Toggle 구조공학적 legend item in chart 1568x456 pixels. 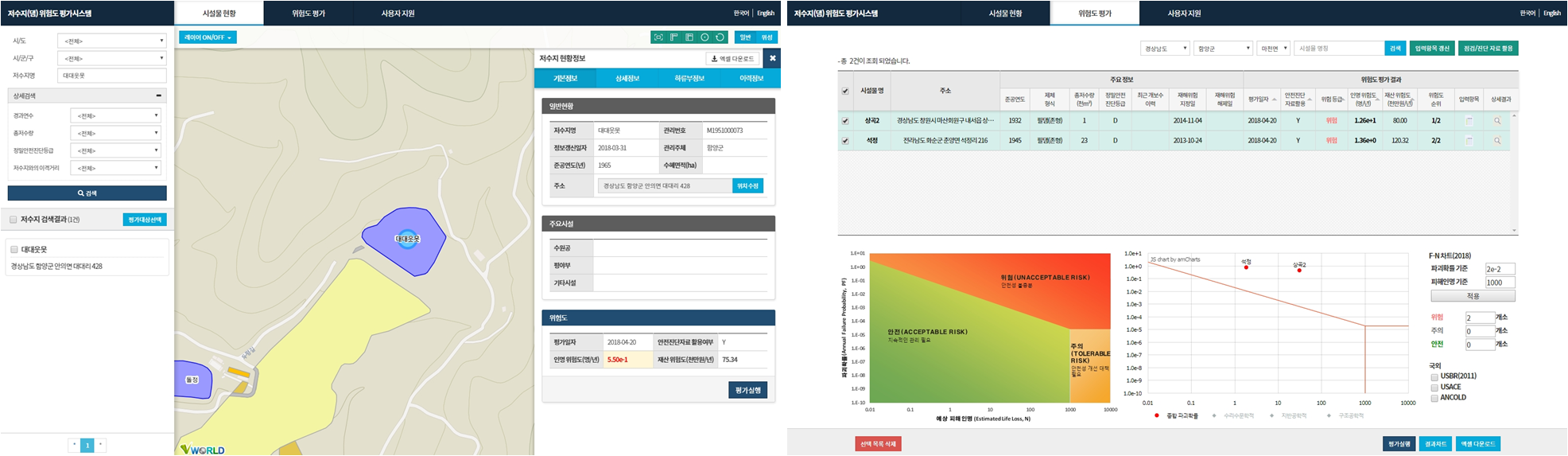(x=1346, y=415)
